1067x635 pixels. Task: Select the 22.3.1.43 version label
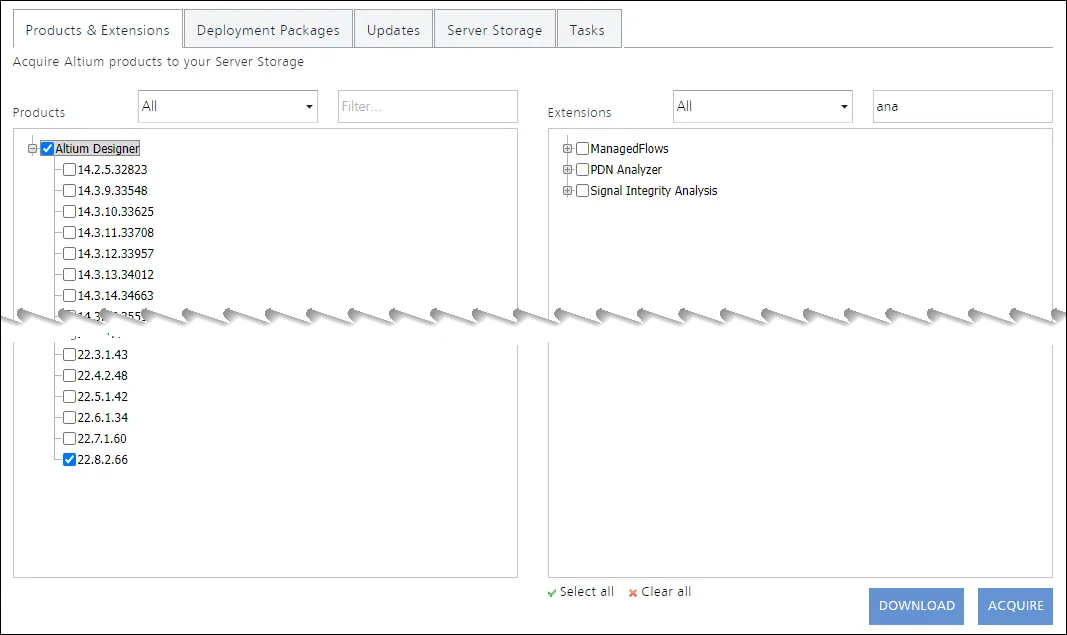coord(103,355)
